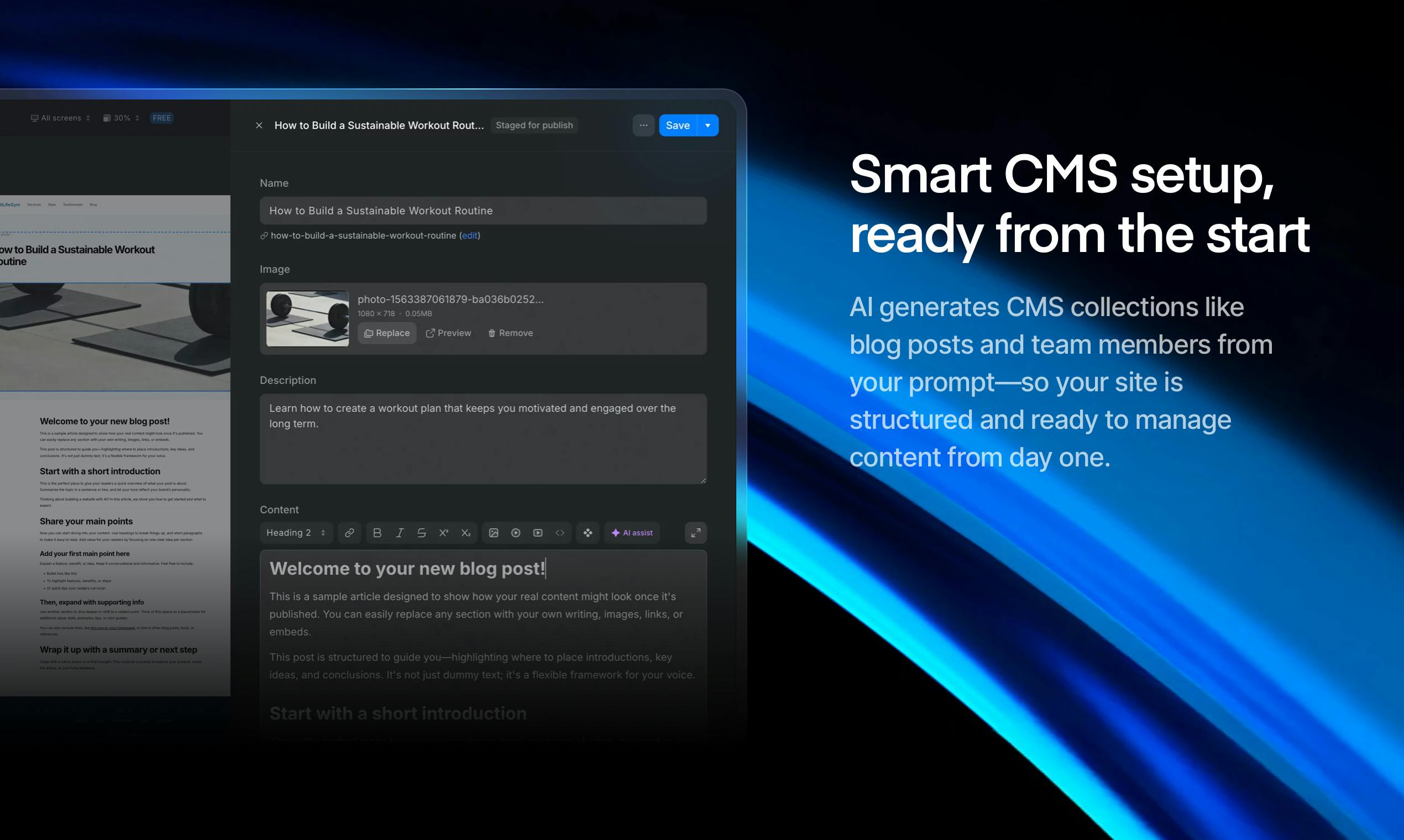Open the workout image thumbnail
Image resolution: width=1404 pixels, height=840 pixels.
[307, 319]
